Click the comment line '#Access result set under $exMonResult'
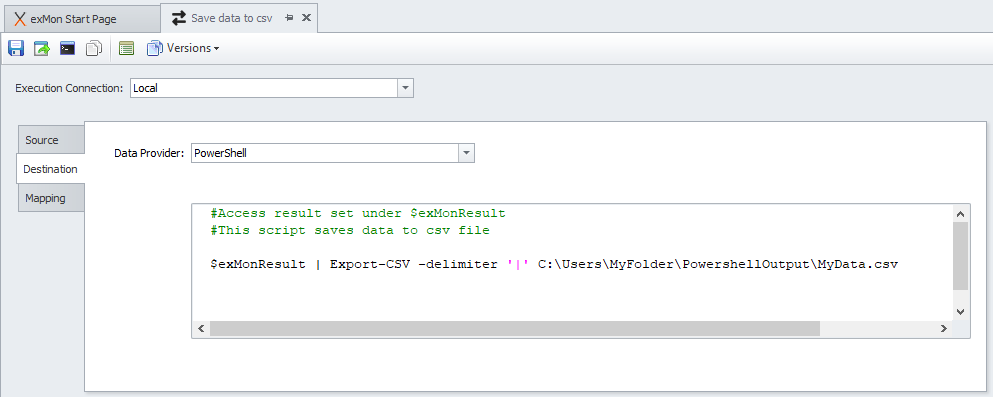The height and width of the screenshot is (397, 993). pos(358,213)
